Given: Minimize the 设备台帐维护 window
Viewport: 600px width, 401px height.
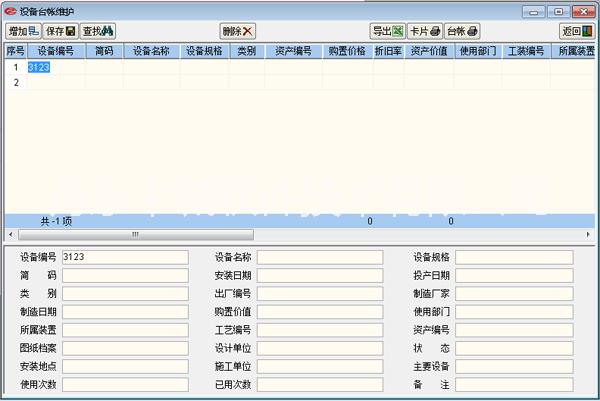Looking at the screenshot, I should [534, 12].
